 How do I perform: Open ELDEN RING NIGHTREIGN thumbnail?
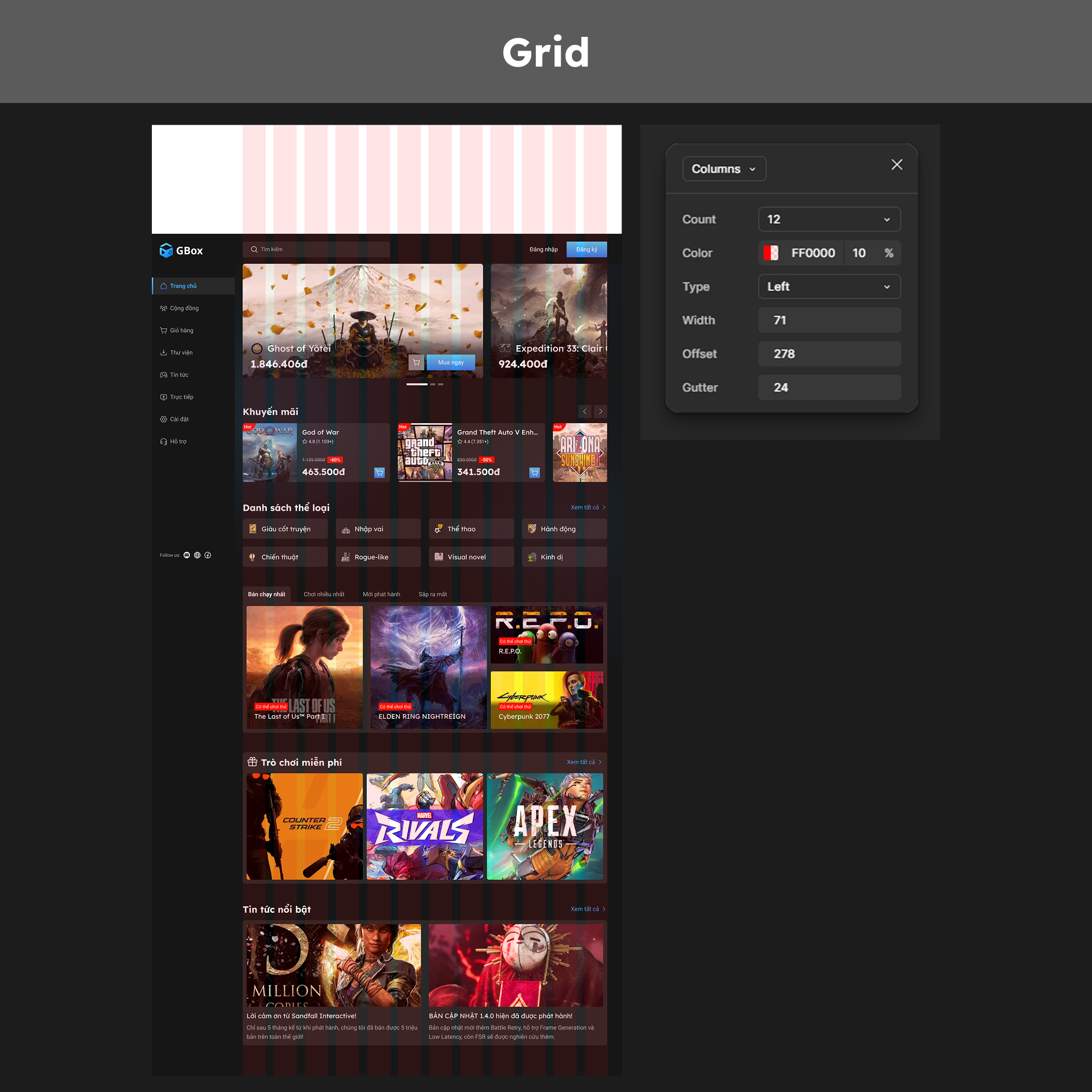tap(428, 667)
